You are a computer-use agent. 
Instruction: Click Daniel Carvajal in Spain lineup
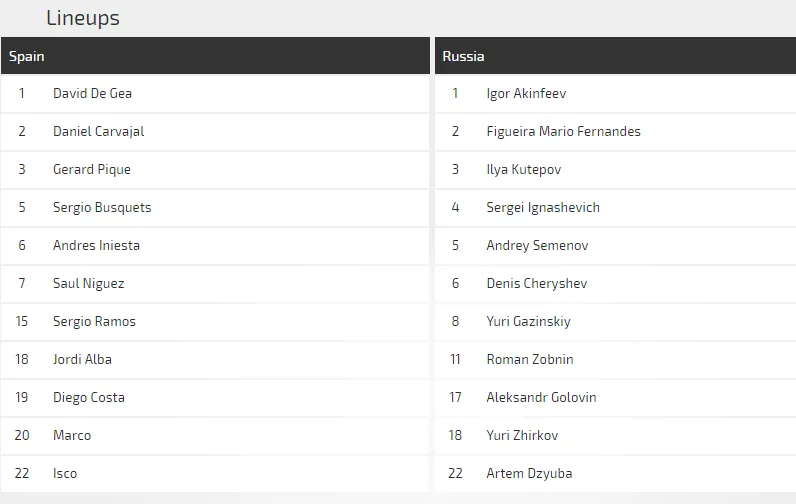coord(98,131)
